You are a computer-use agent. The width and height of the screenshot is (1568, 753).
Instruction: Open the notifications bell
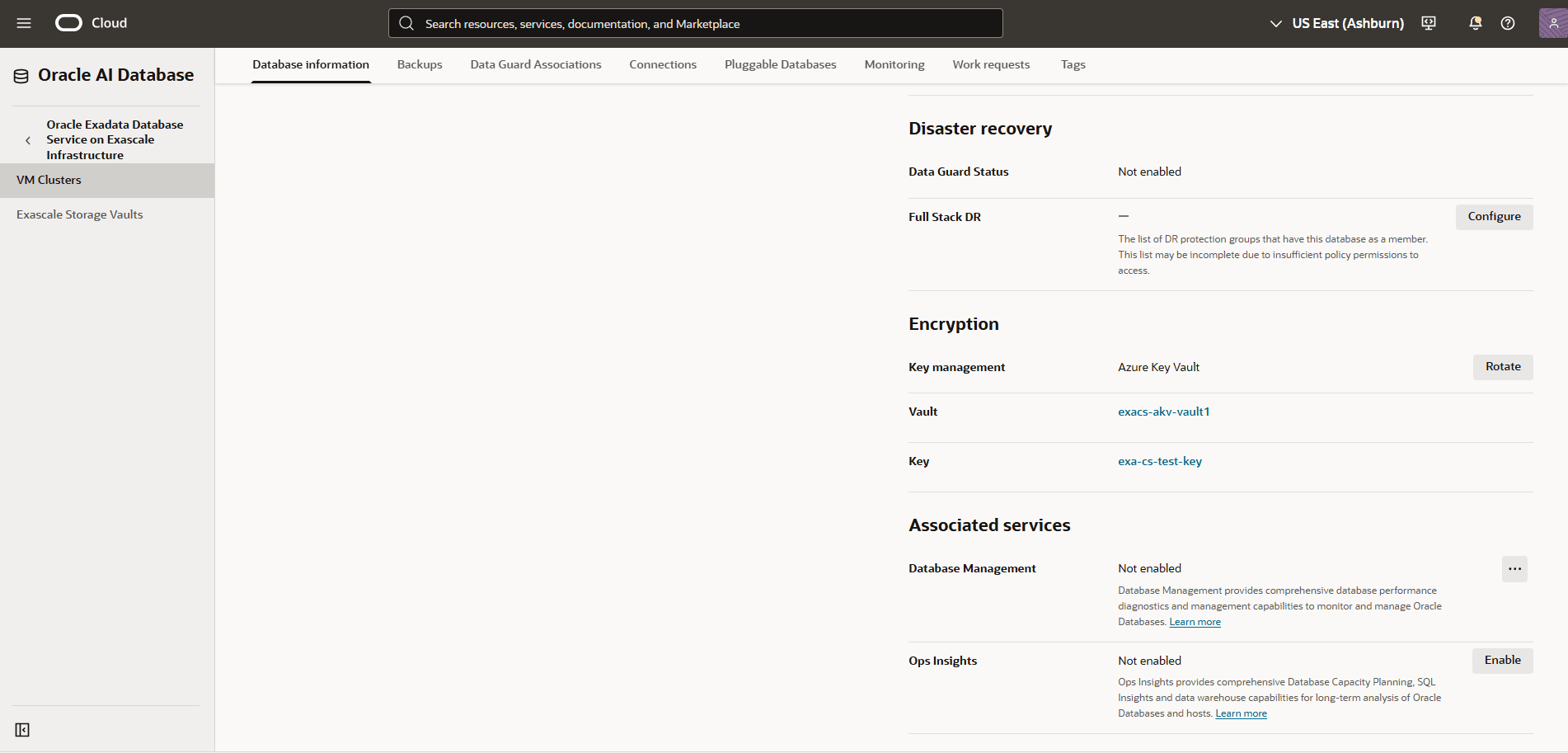click(1475, 23)
